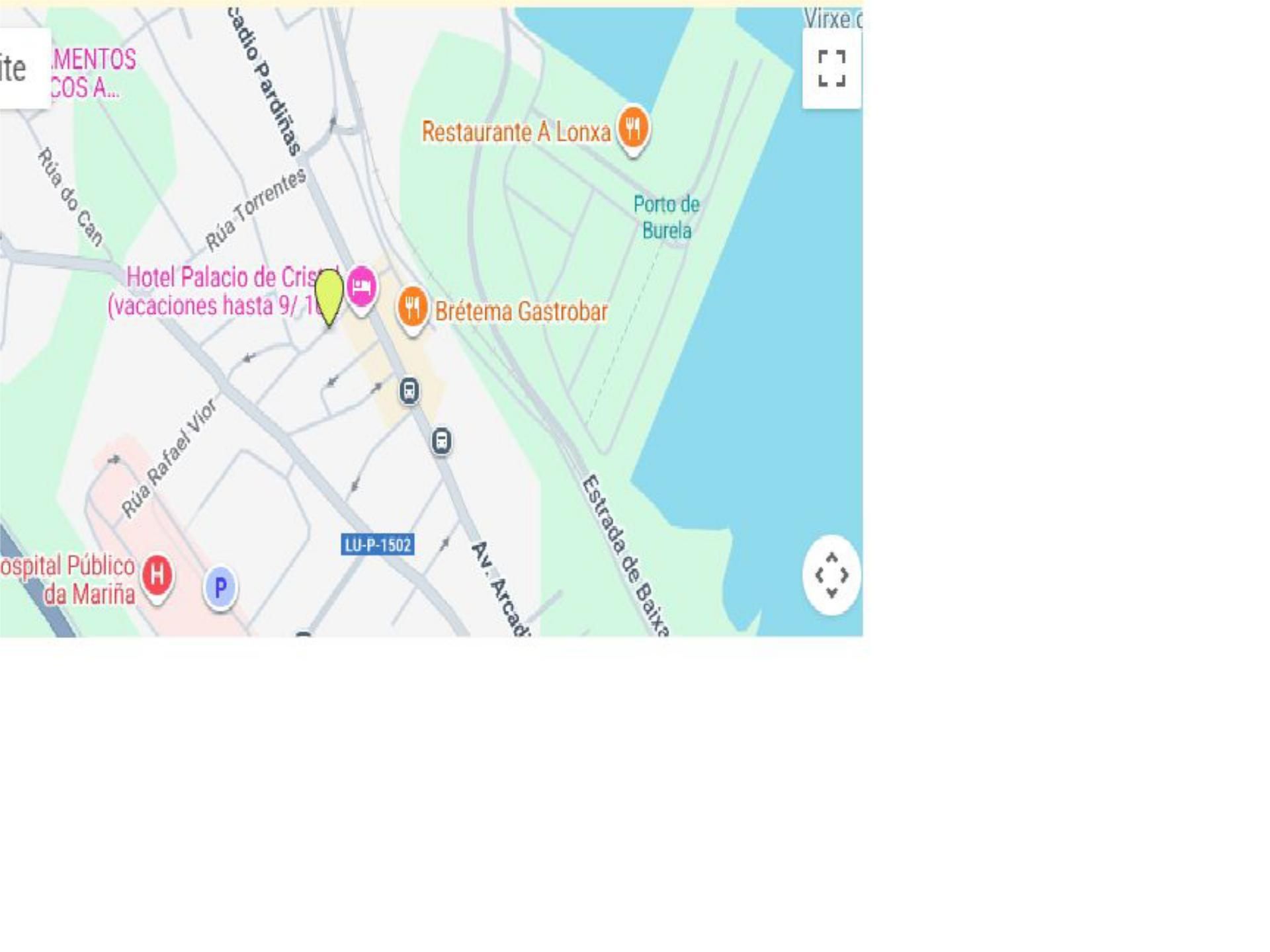Image resolution: width=1270 pixels, height=952 pixels.
Task: Select the red hospital H marker
Action: click(x=157, y=578)
